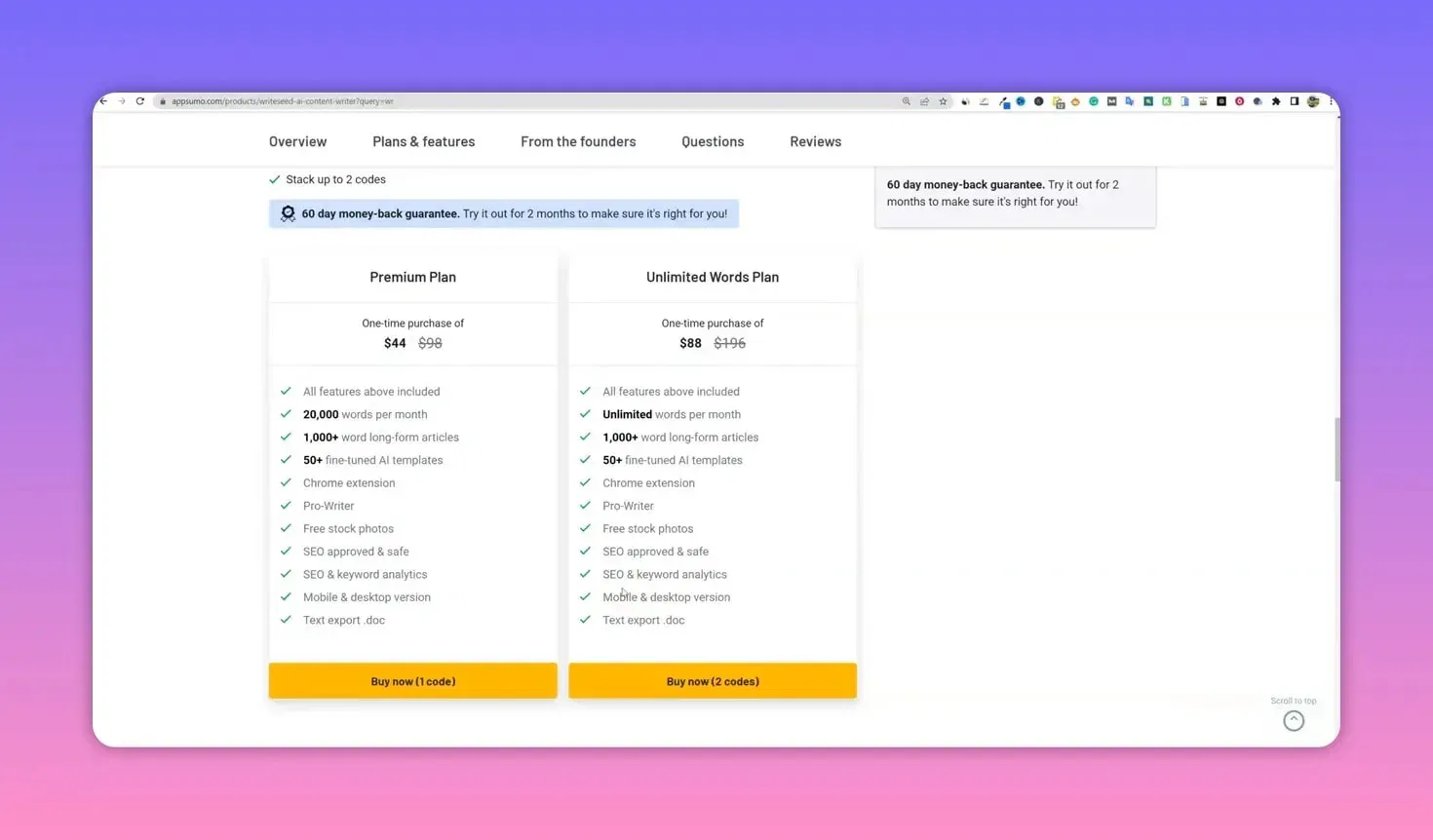
Task: Click the Grammarly extension icon
Action: click(1094, 101)
